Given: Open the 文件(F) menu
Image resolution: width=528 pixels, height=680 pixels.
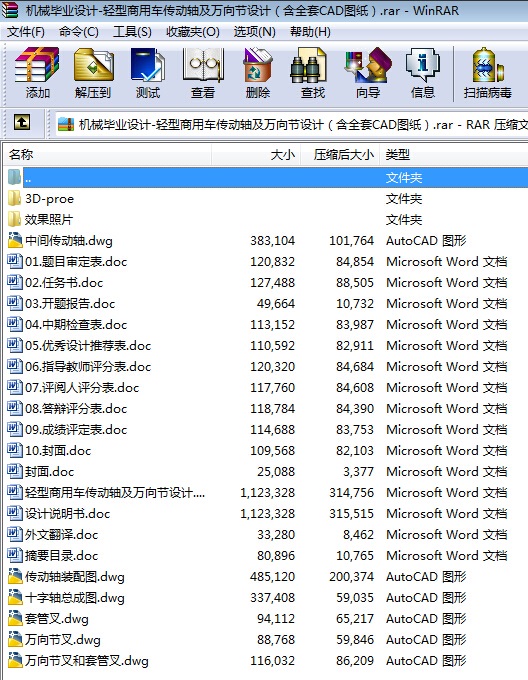Looking at the screenshot, I should coord(26,32).
